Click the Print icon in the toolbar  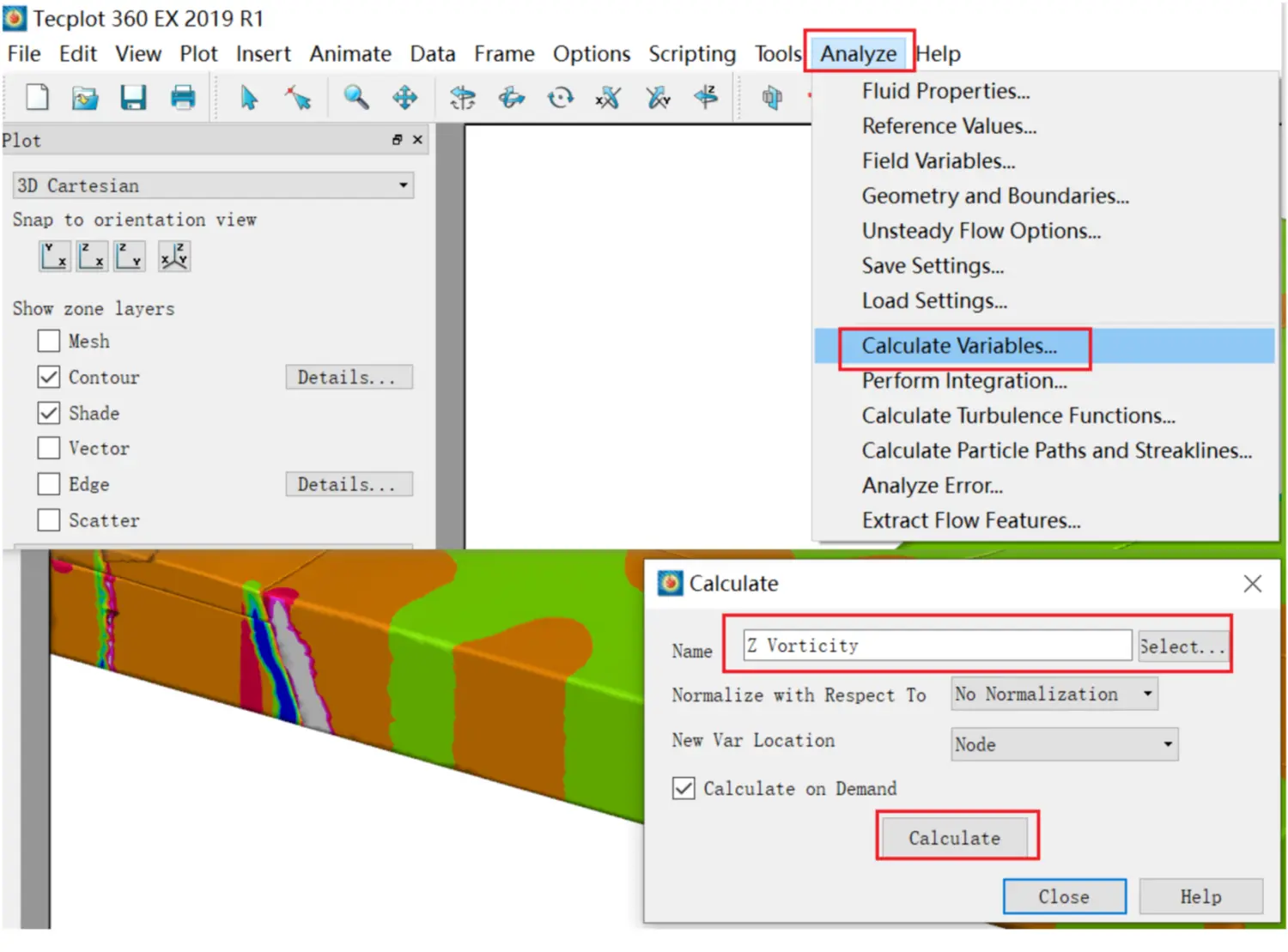pos(183,97)
